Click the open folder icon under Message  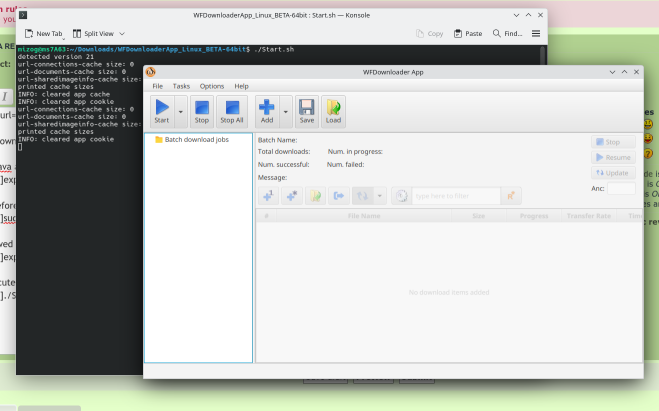point(315,196)
